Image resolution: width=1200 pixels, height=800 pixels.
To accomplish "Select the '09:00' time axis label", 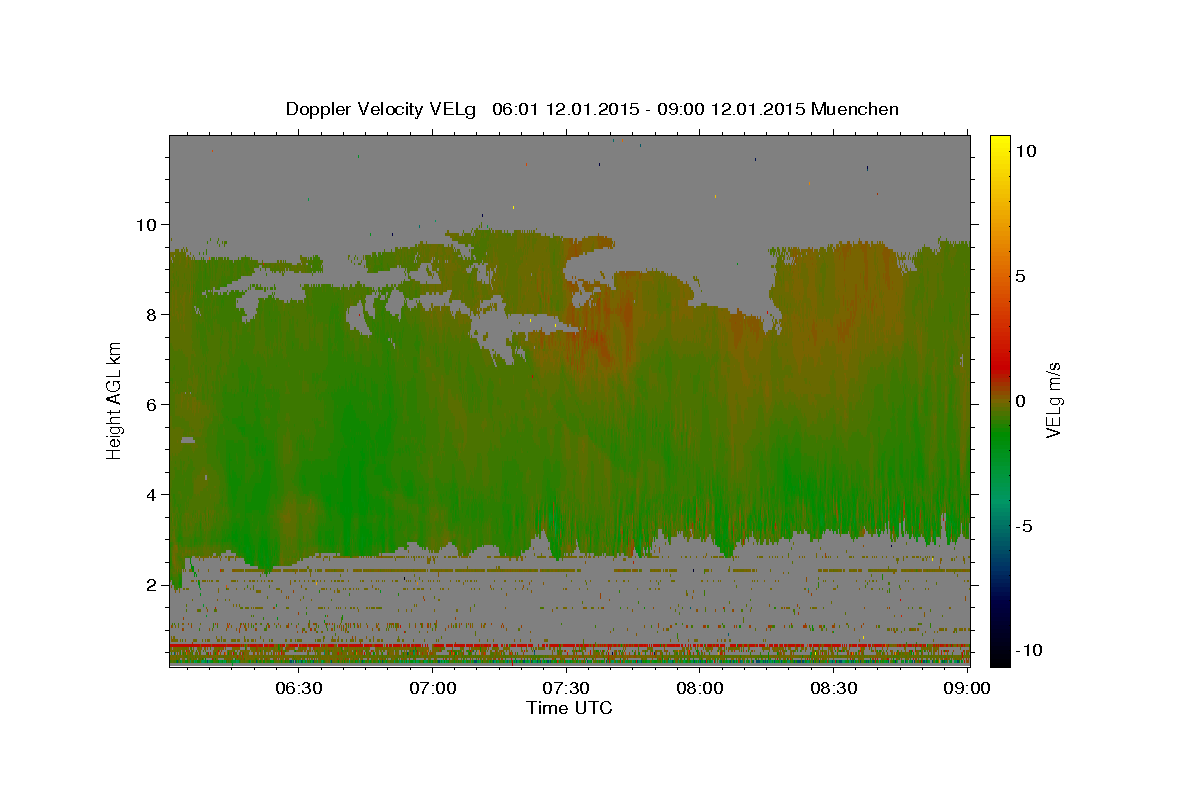I will (968, 688).
